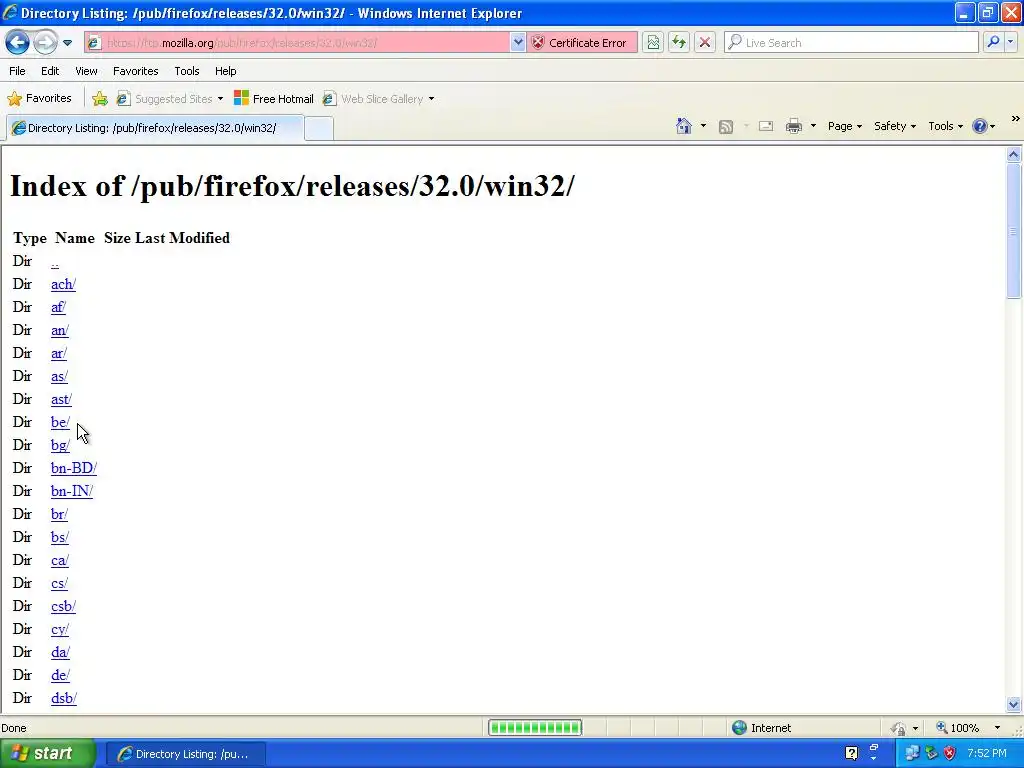Click the Help question mark icon
Screen dimensions: 1024x768
(x=980, y=127)
